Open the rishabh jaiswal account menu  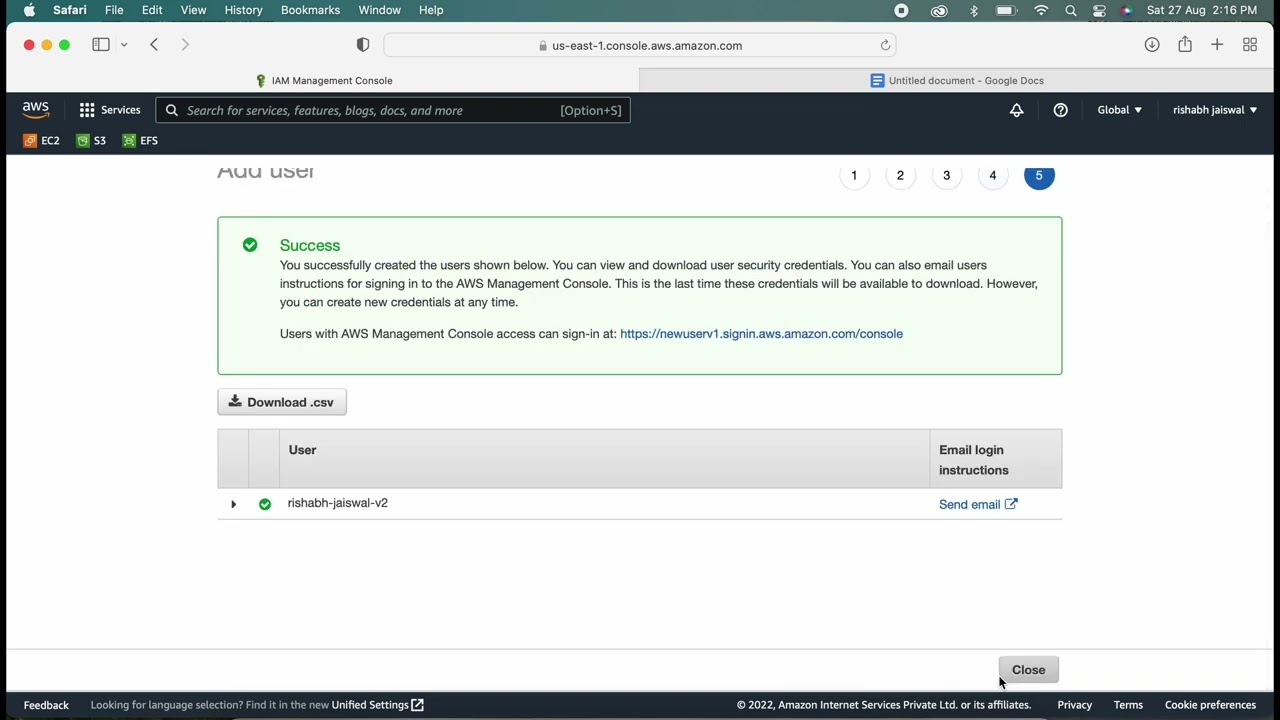pos(1215,110)
